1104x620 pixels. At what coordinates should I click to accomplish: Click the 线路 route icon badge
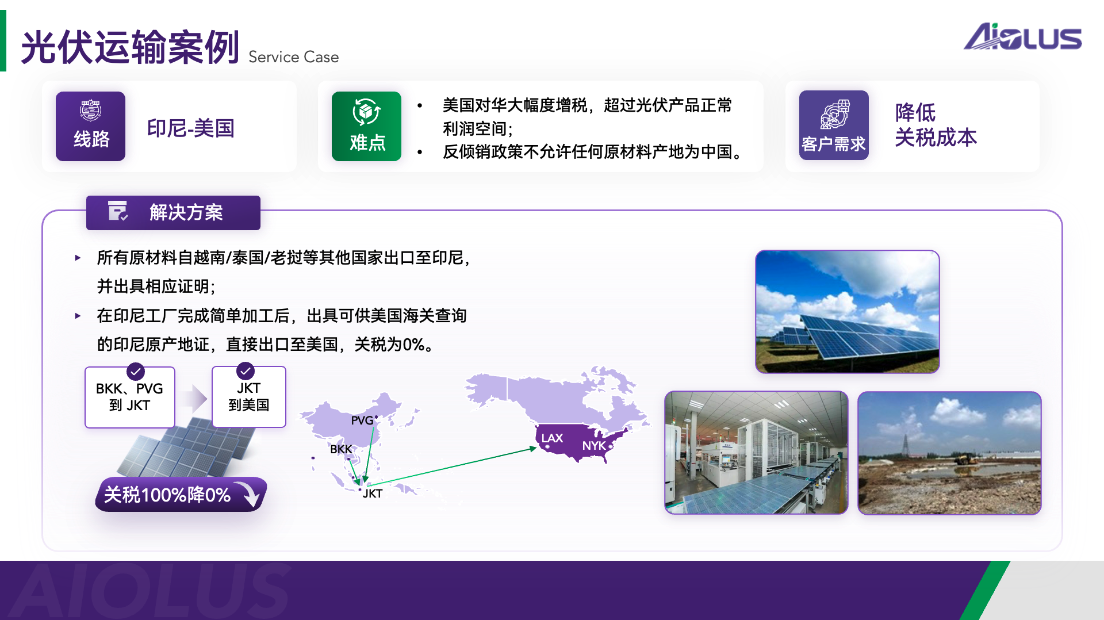[x=91, y=126]
